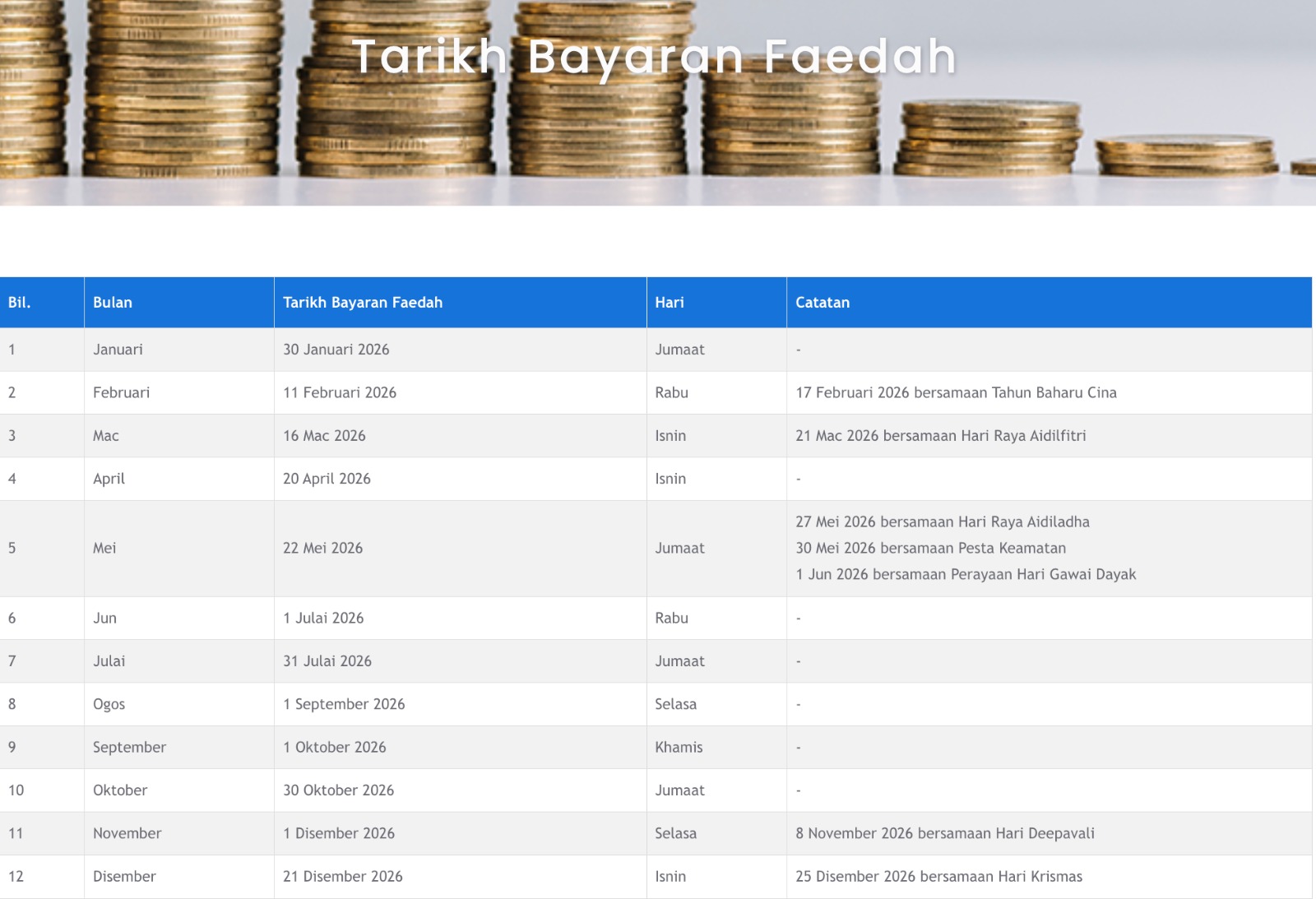
Task: Click the Tahun Baharu Cina note
Action: pos(956,392)
